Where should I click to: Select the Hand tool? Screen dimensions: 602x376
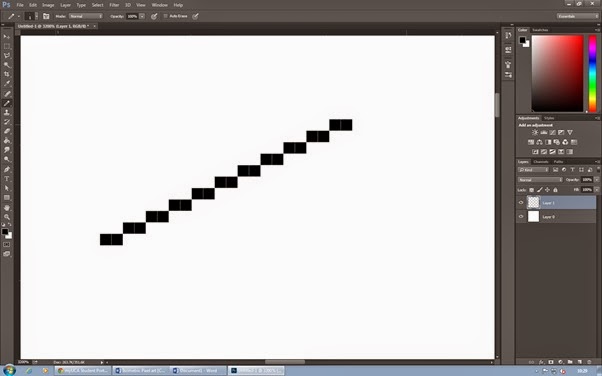click(7, 208)
